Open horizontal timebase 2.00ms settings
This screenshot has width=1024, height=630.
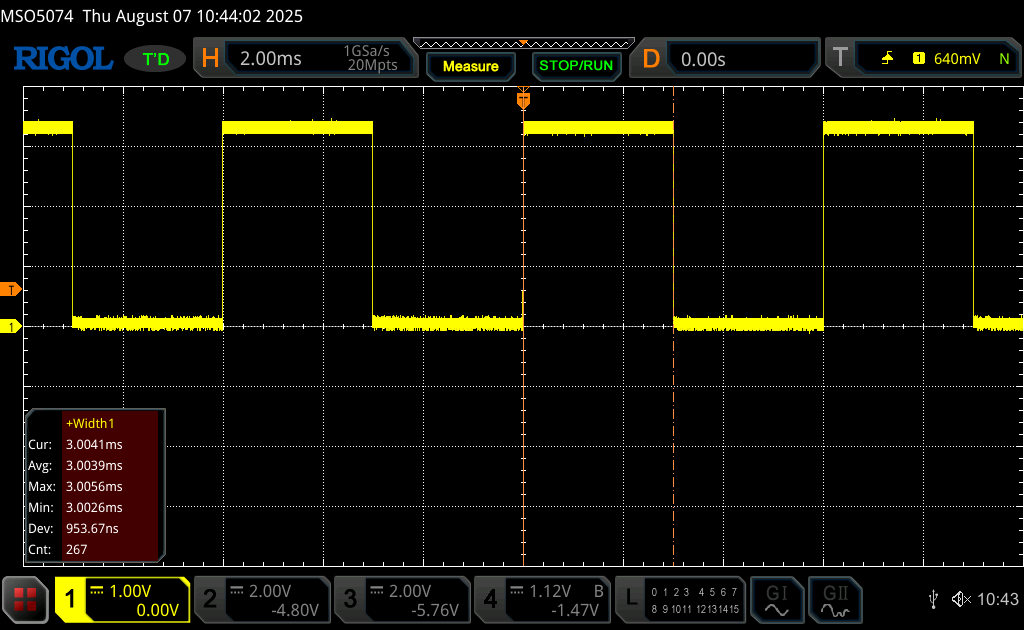305,58
